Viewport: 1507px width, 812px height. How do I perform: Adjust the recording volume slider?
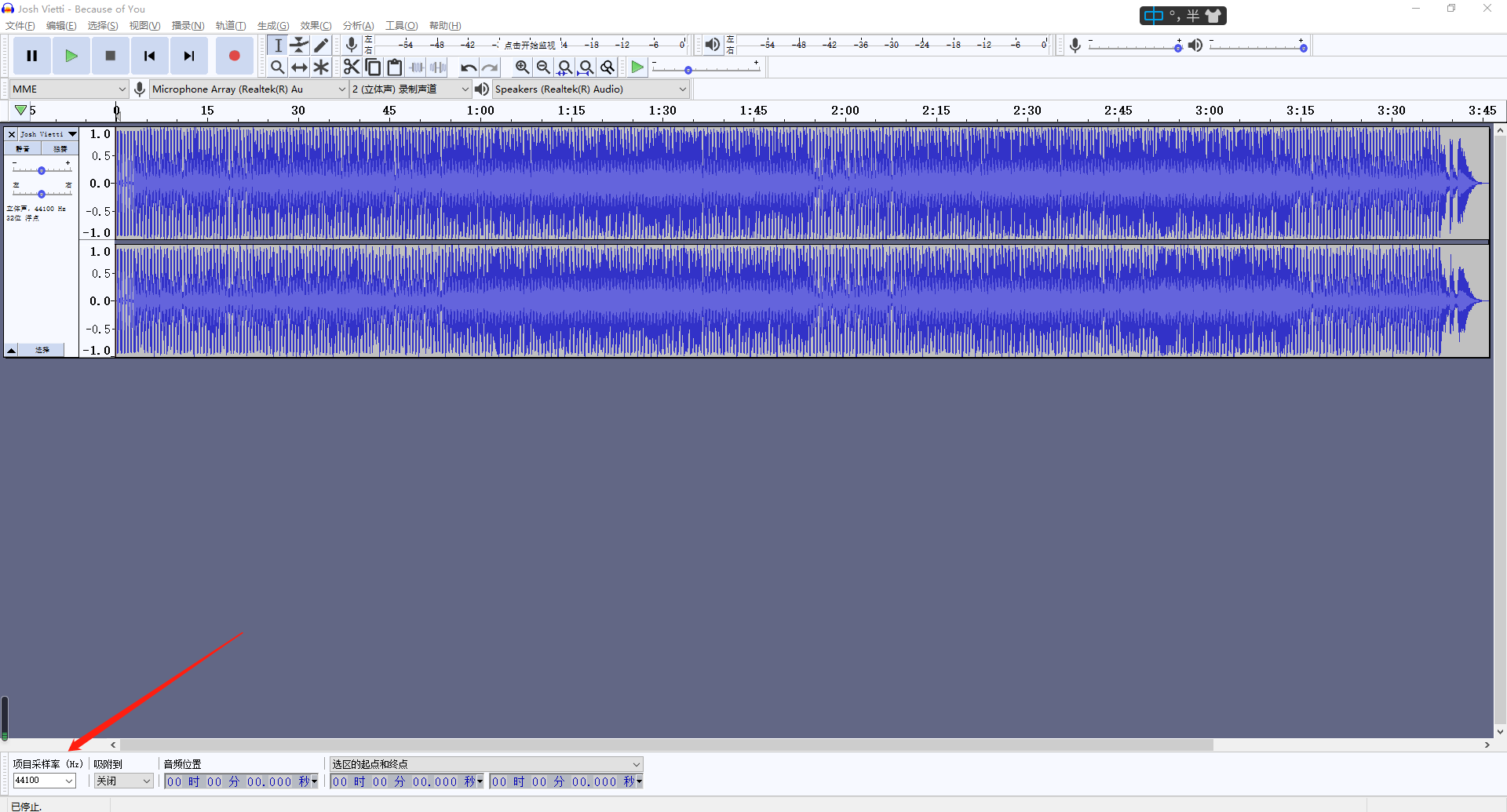(x=1134, y=47)
